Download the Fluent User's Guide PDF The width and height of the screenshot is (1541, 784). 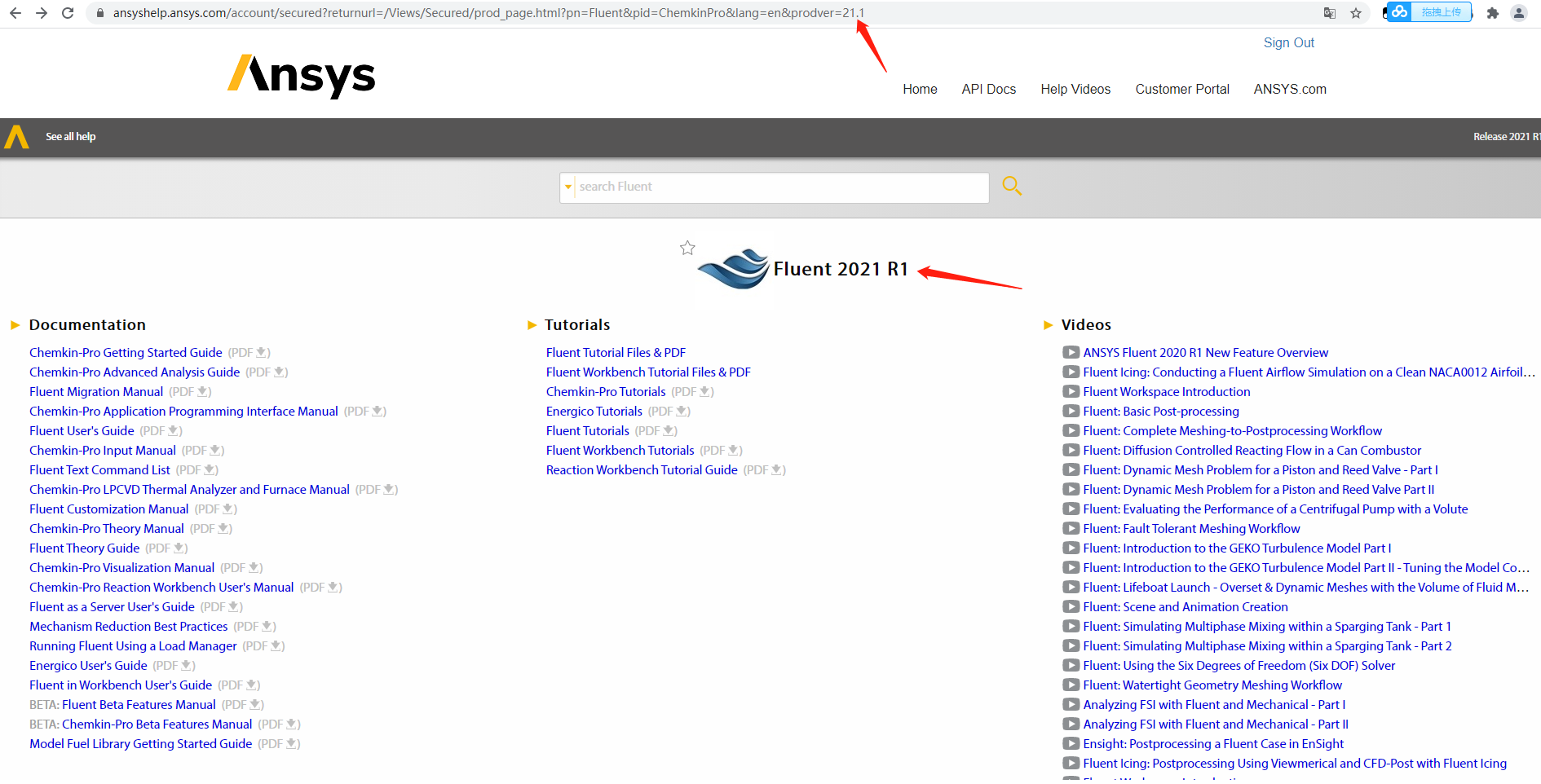[174, 431]
